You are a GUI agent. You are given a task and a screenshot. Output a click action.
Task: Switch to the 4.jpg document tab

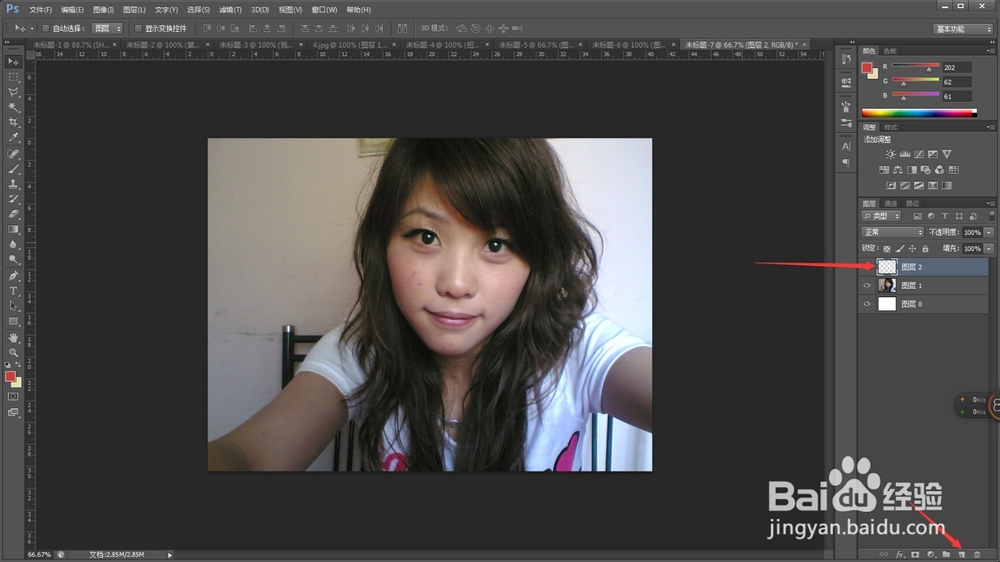(x=350, y=45)
